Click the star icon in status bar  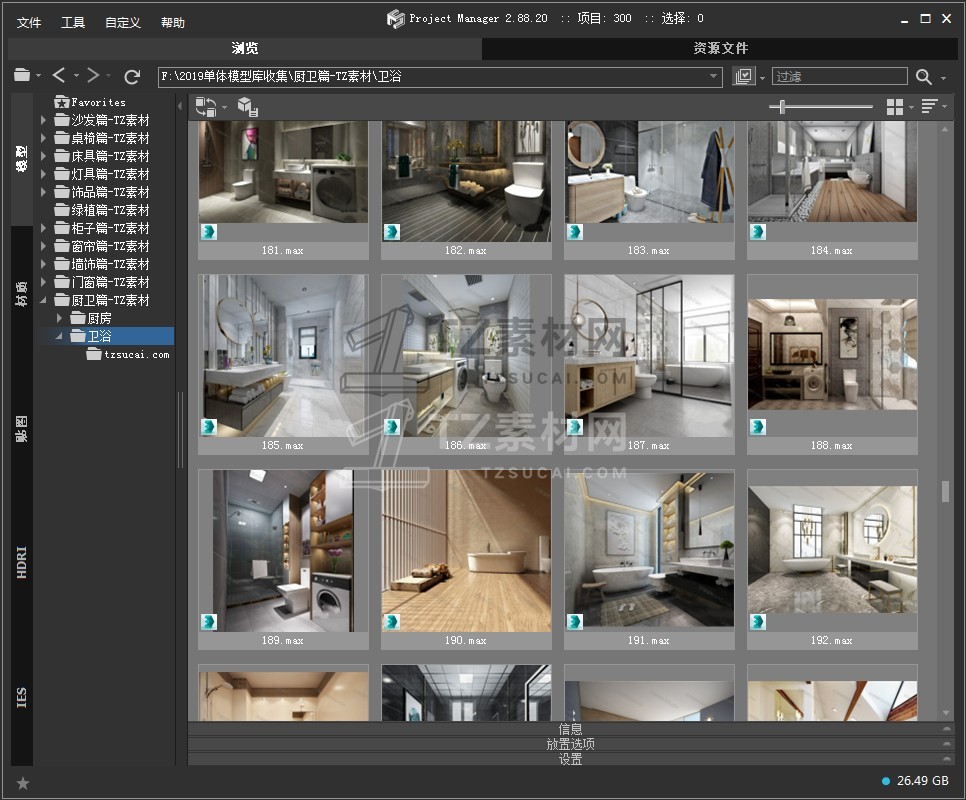coord(23,783)
